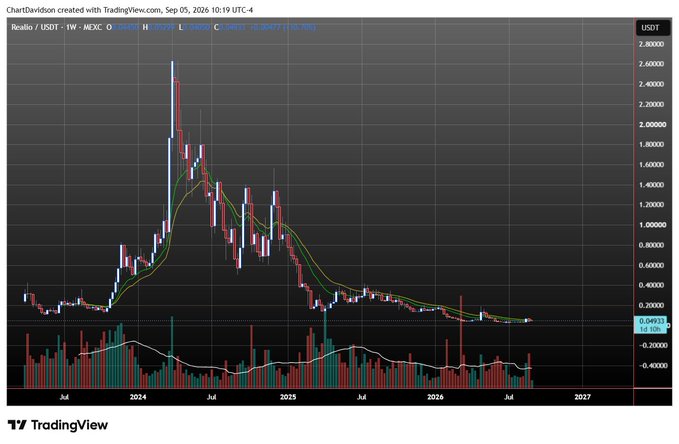Screen dimensions: 679x444
Task: Click the 2.40000 price axis label
Action: 651,84
